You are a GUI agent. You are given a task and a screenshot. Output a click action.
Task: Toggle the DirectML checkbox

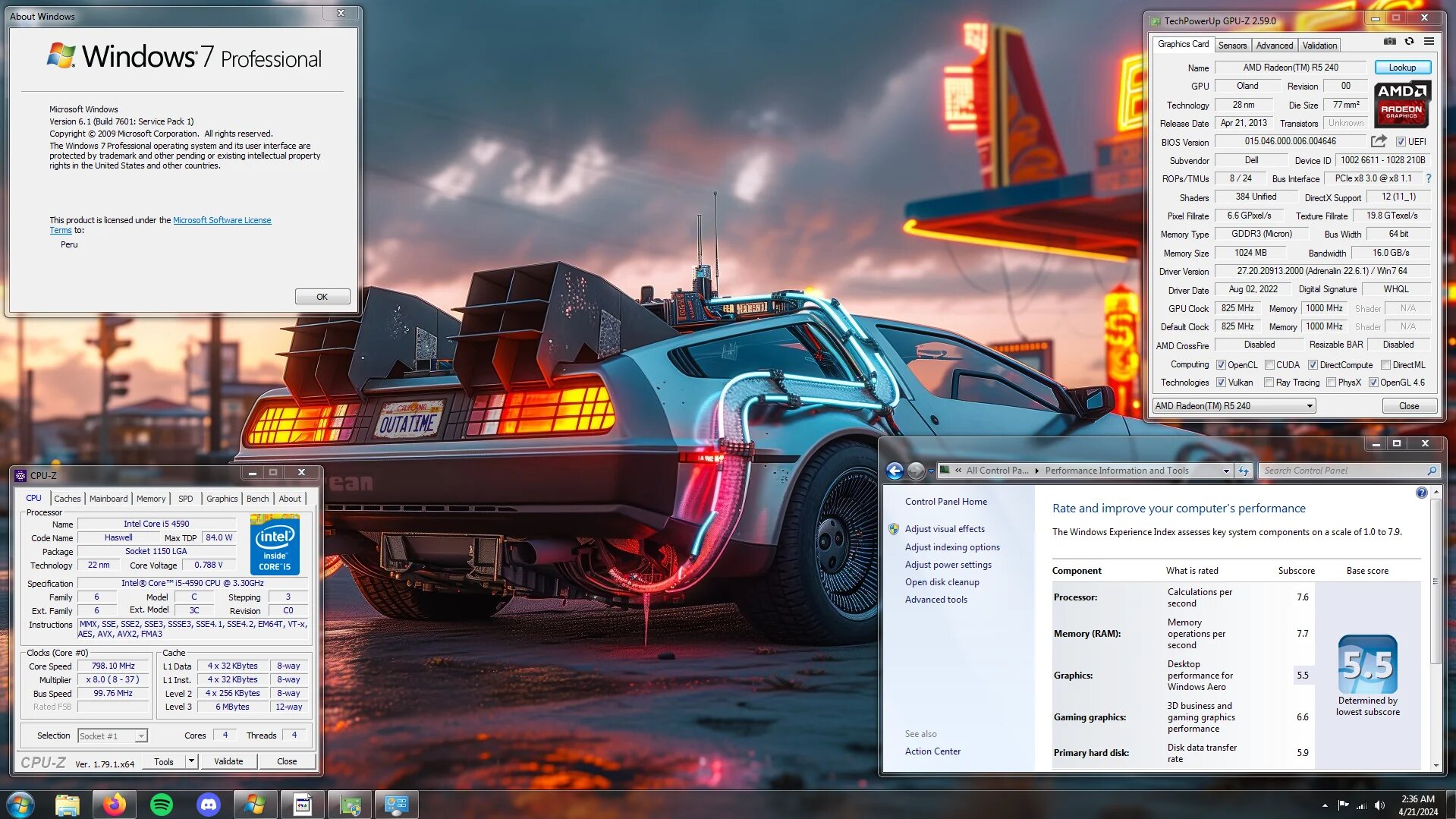click(x=1385, y=365)
